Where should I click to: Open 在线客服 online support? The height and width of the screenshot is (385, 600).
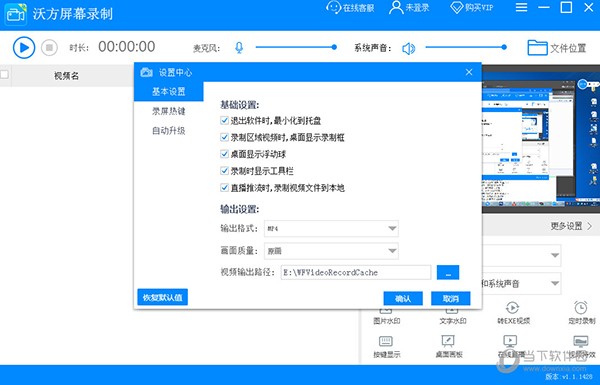click(x=350, y=7)
